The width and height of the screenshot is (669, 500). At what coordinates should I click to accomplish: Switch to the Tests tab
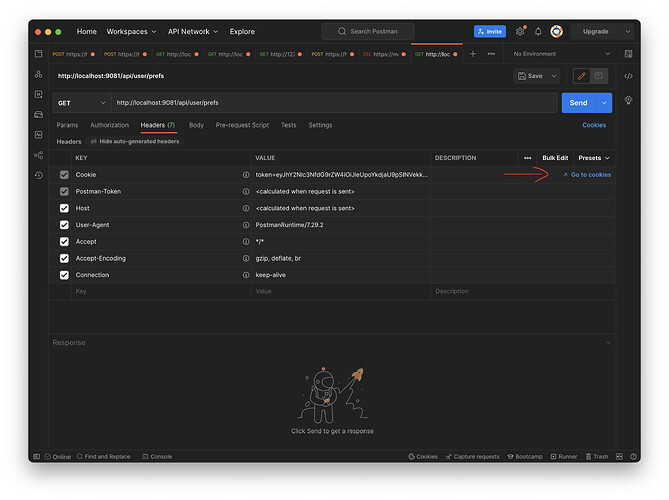pos(288,125)
